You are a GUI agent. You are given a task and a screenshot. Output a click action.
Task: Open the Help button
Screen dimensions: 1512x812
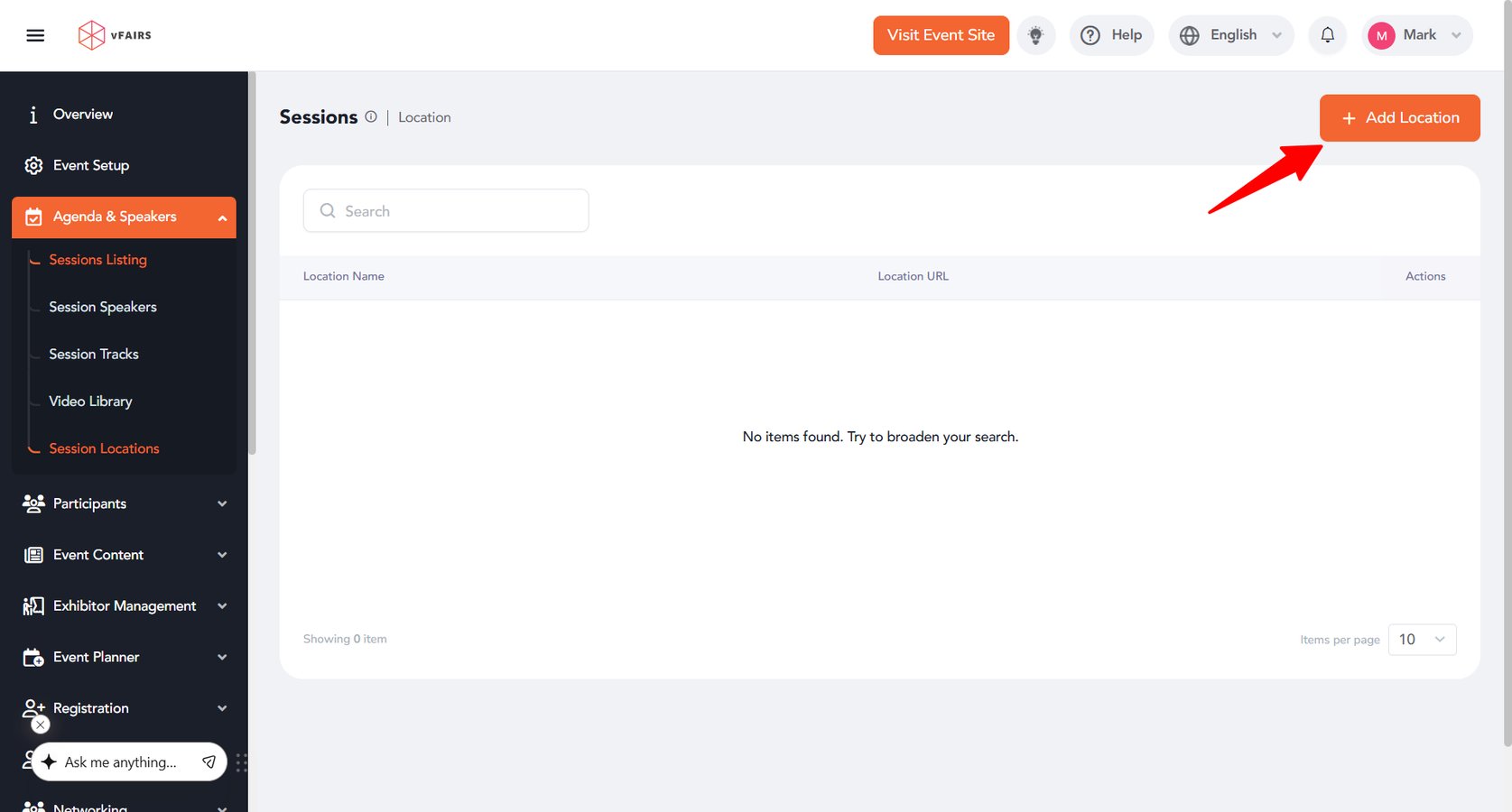(x=1111, y=35)
